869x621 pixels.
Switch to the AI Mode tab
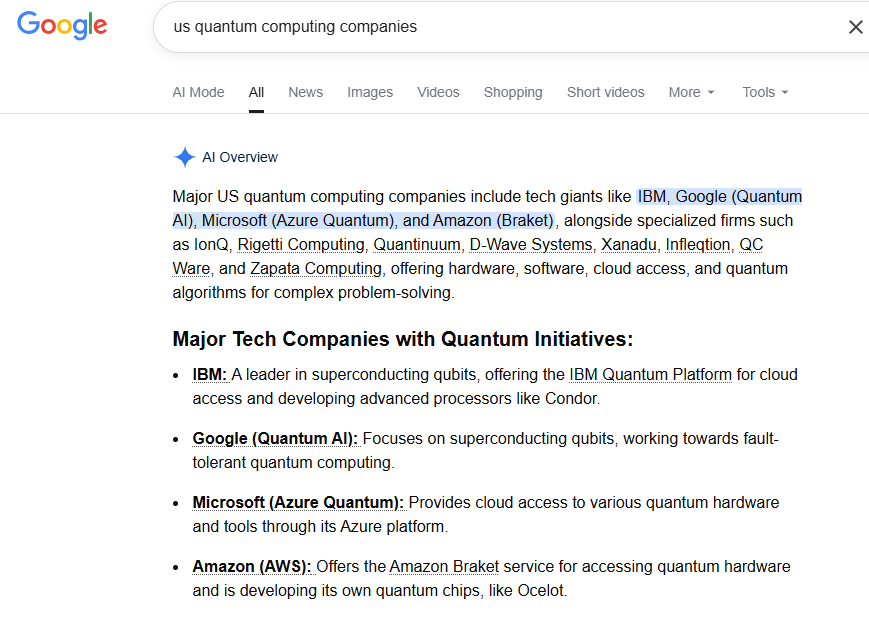[198, 92]
